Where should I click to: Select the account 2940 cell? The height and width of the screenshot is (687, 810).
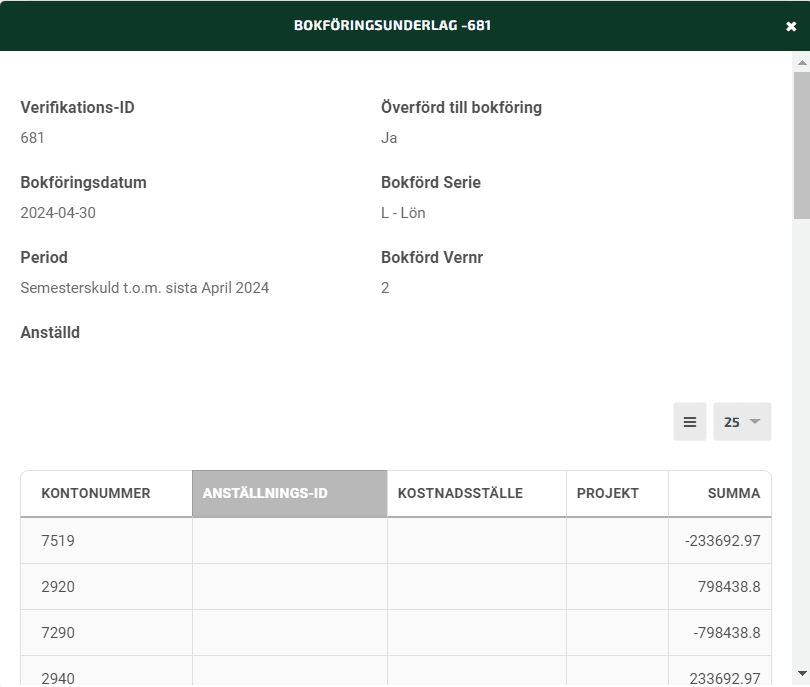(58, 678)
